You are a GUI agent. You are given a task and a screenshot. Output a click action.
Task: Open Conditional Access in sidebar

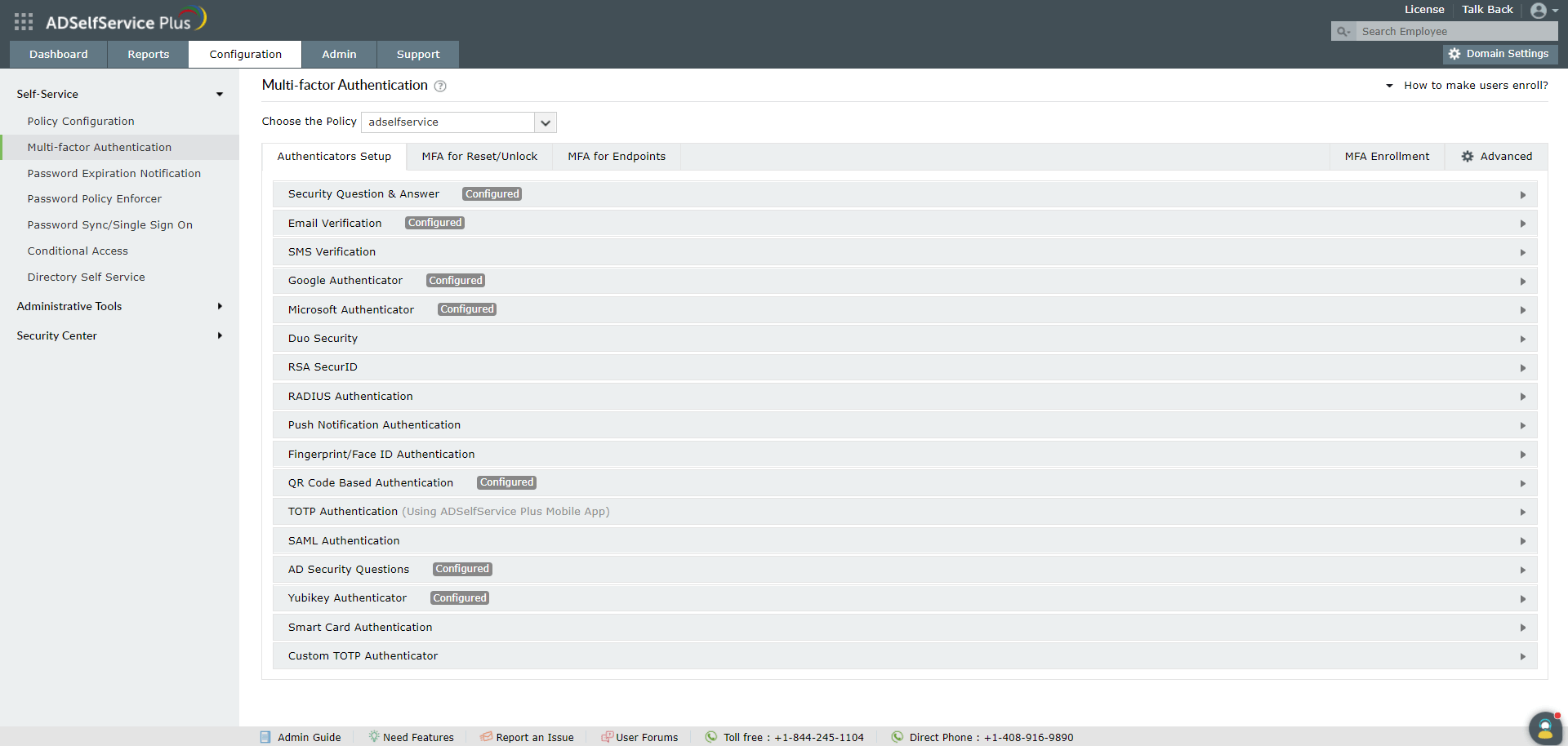(x=78, y=251)
